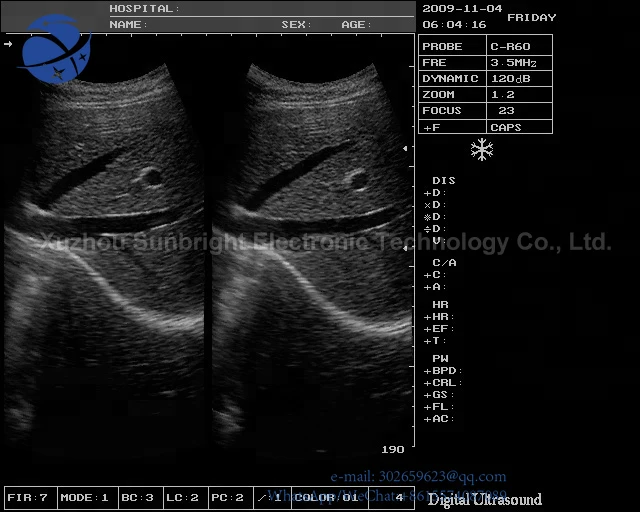640x512 pixels.
Task: Click the C/A measurement heading
Action: [x=444, y=263]
